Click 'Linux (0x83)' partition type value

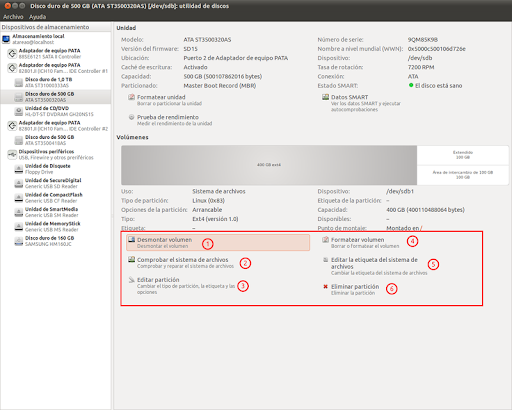point(208,201)
